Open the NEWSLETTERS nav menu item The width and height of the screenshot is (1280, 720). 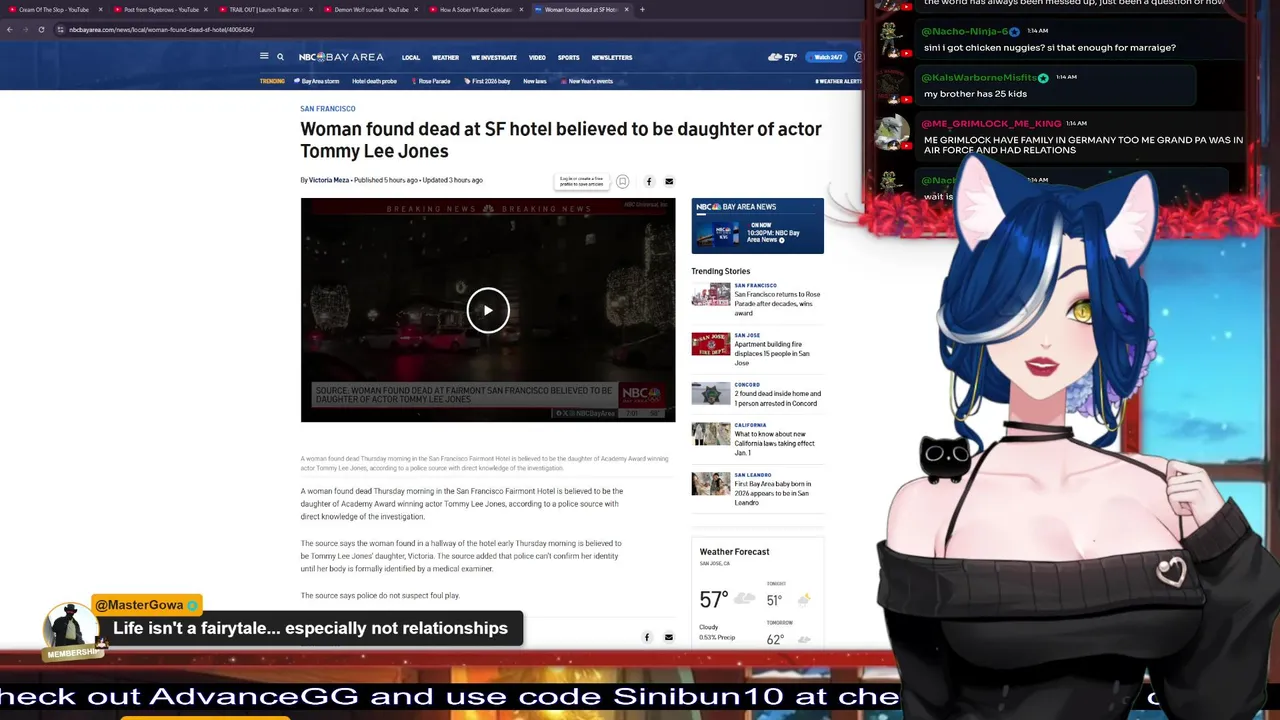tap(612, 57)
